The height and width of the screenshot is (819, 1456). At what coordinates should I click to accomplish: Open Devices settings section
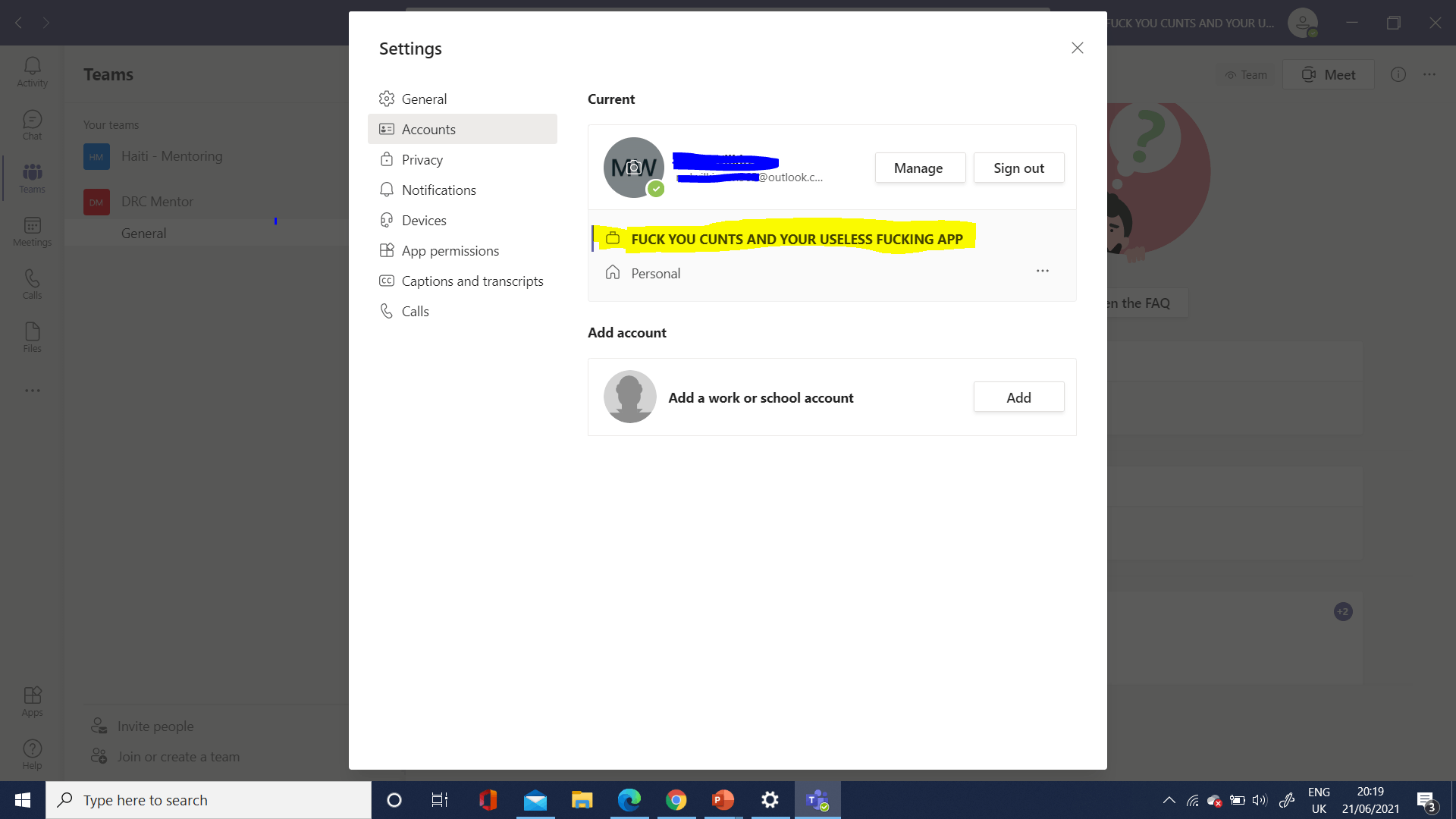(x=463, y=220)
